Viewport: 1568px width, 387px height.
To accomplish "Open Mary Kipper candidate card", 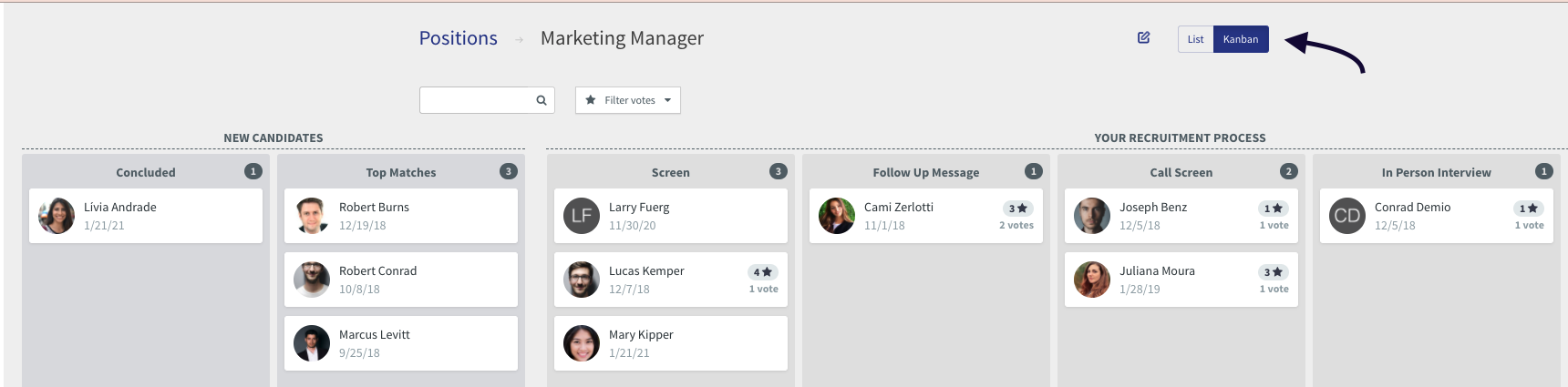I will [670, 343].
